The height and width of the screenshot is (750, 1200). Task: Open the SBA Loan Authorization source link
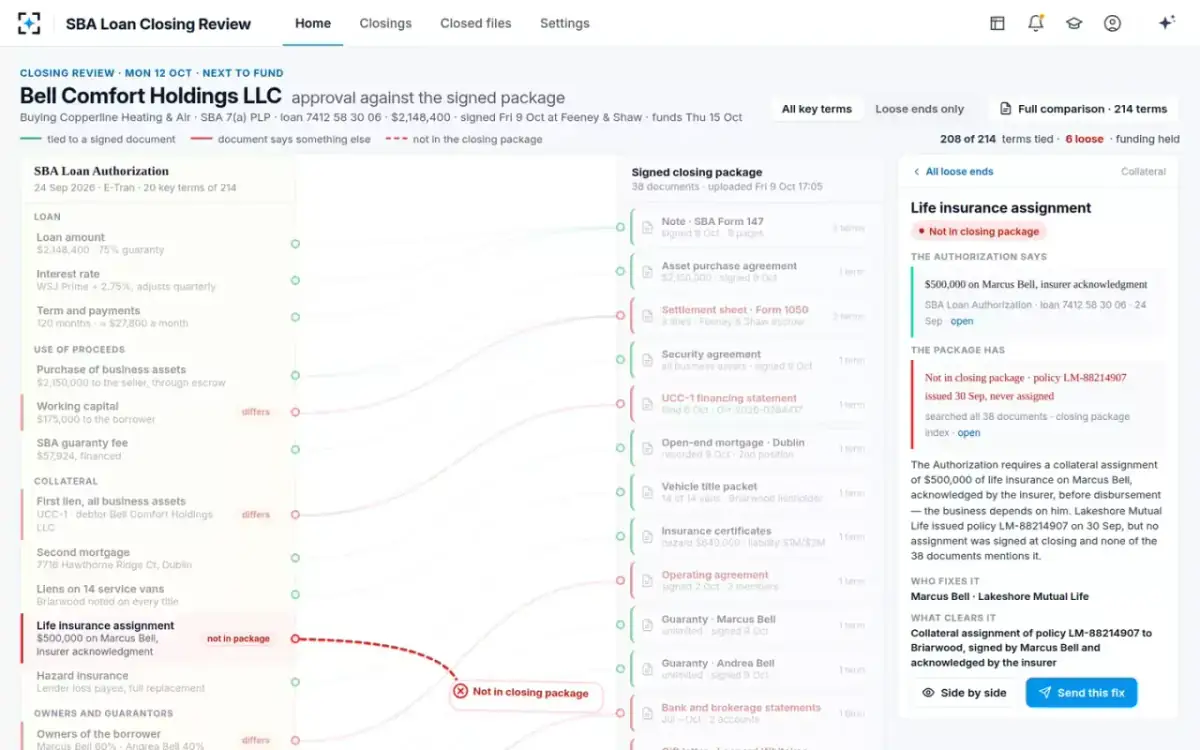coord(962,321)
